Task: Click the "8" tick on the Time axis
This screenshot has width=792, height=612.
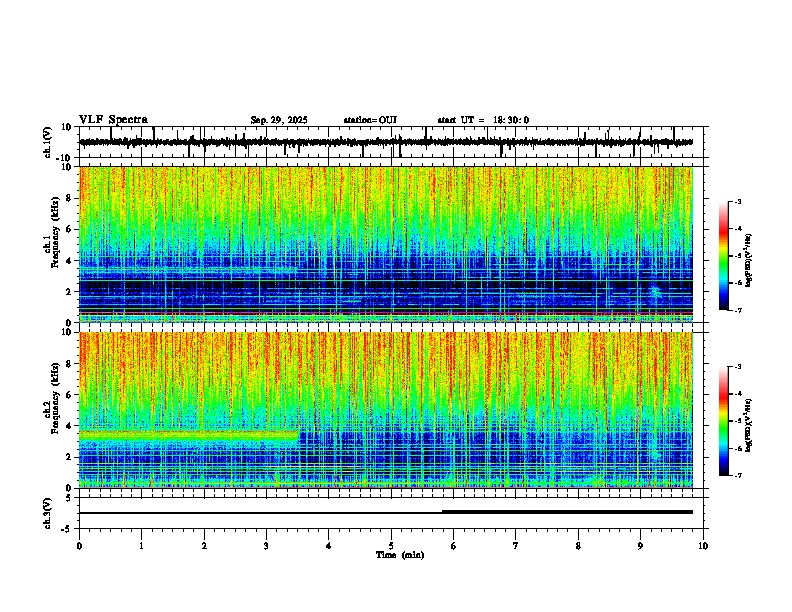Action: [578, 546]
